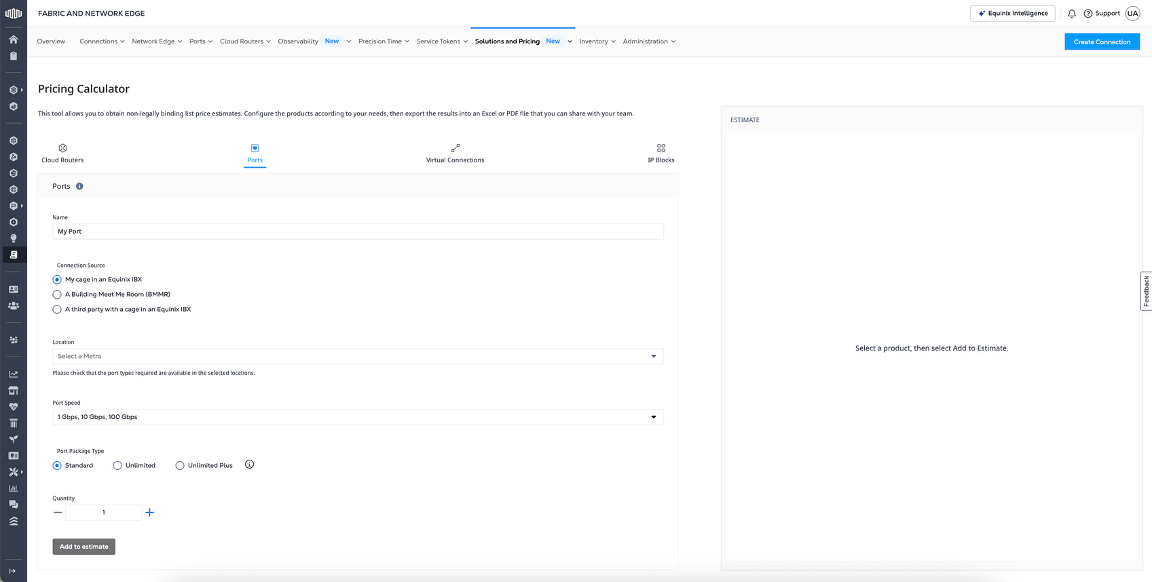Click the notifications bell icon
The height and width of the screenshot is (582, 1152).
(x=1072, y=13)
